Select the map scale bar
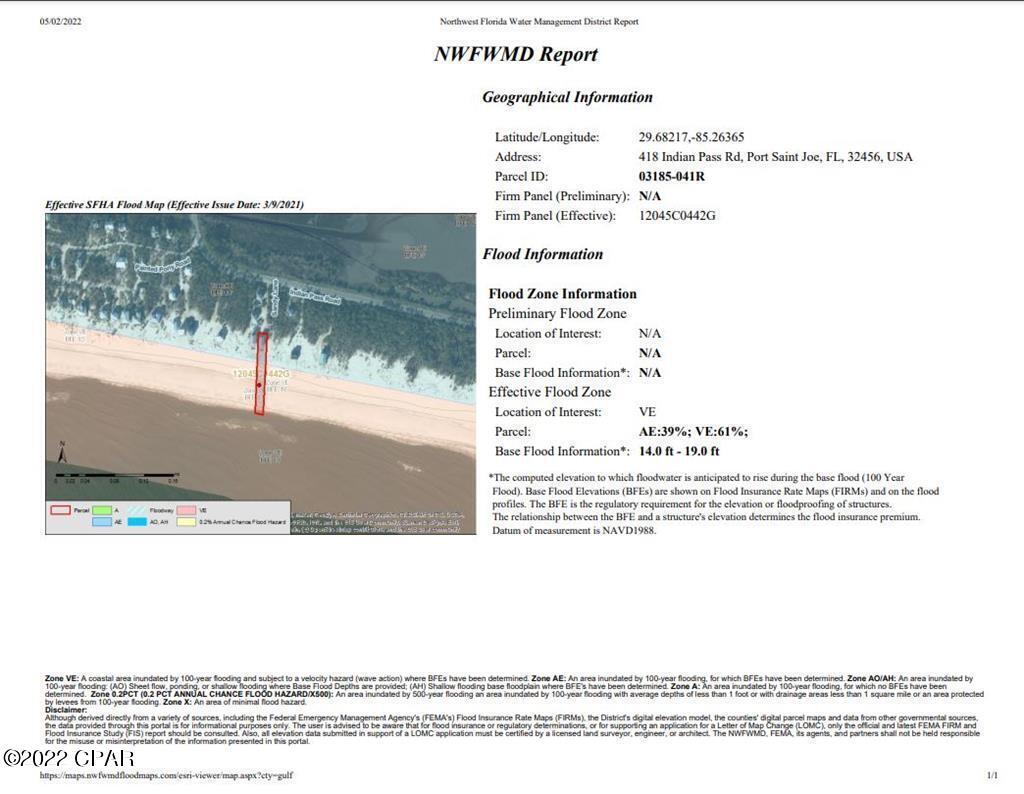Viewport: 1024px width, 794px height. 117,475
